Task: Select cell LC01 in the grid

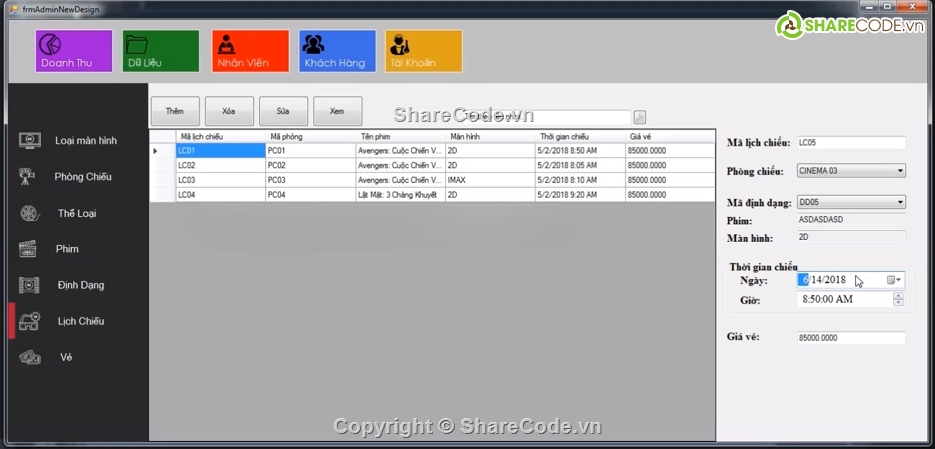Action: click(x=221, y=151)
